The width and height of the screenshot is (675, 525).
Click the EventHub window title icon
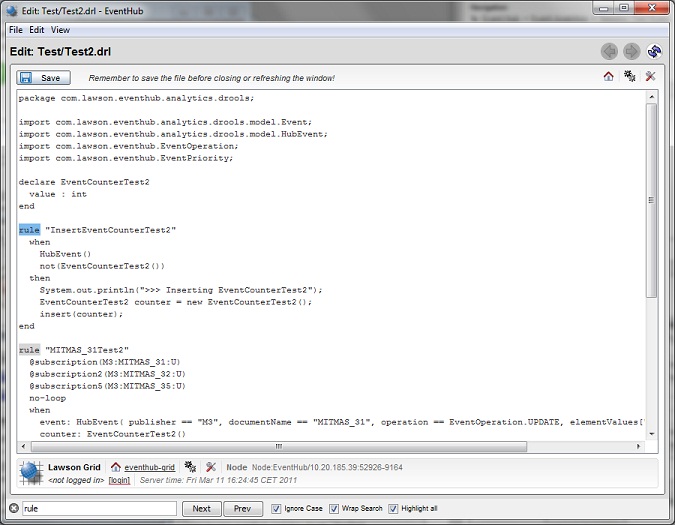(12, 11)
